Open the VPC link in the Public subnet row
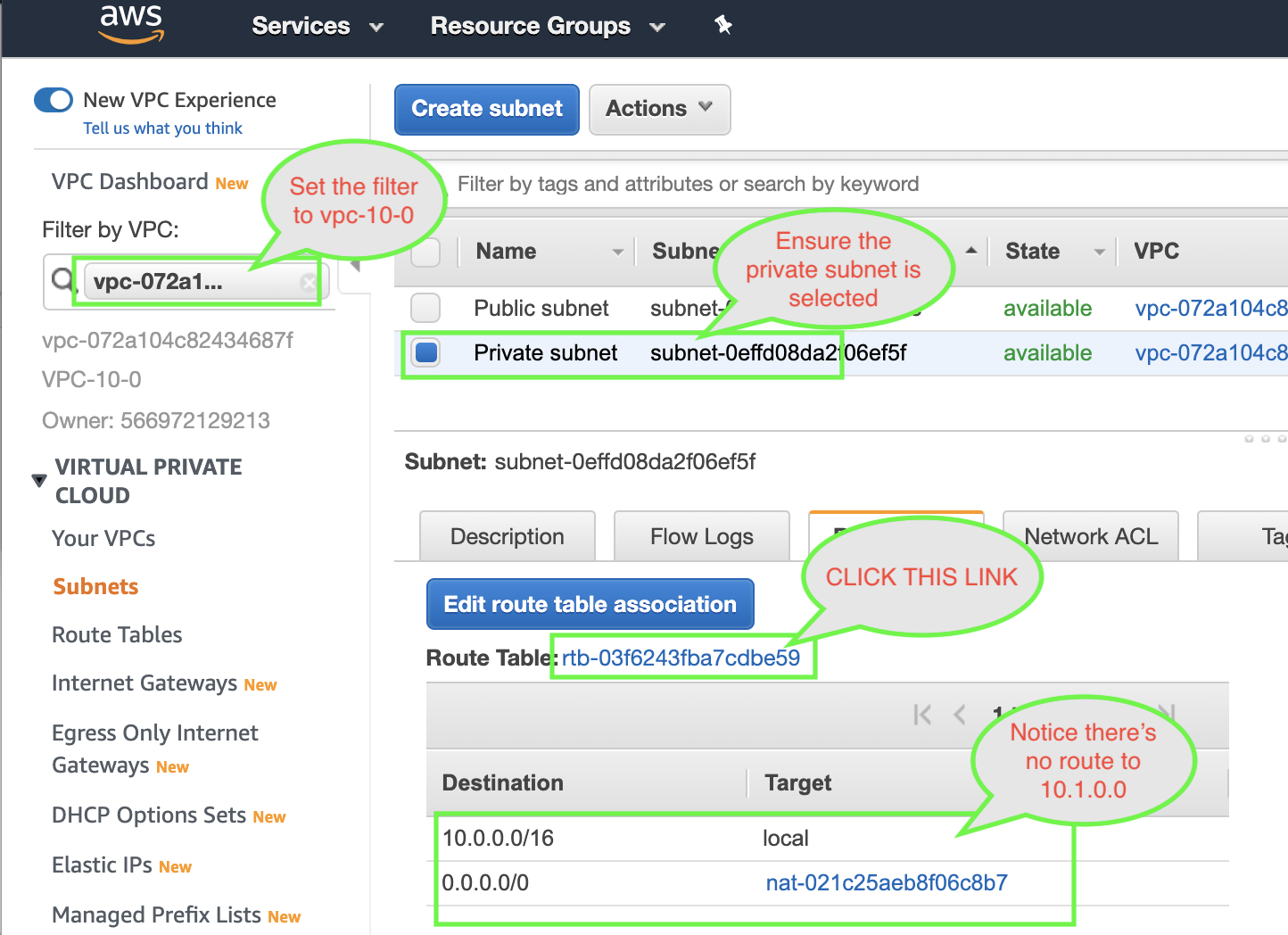Screen dimensions: 1288x935 click(1210, 308)
